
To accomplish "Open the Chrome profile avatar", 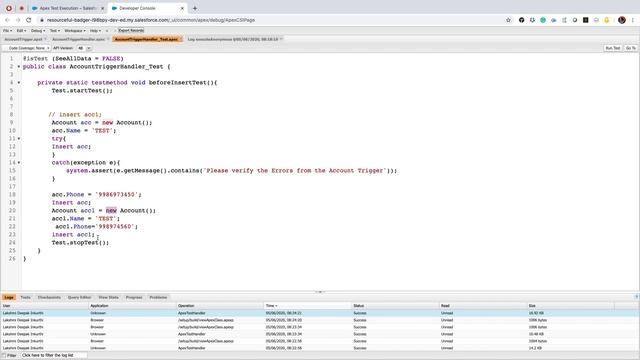I will (x=622, y=20).
